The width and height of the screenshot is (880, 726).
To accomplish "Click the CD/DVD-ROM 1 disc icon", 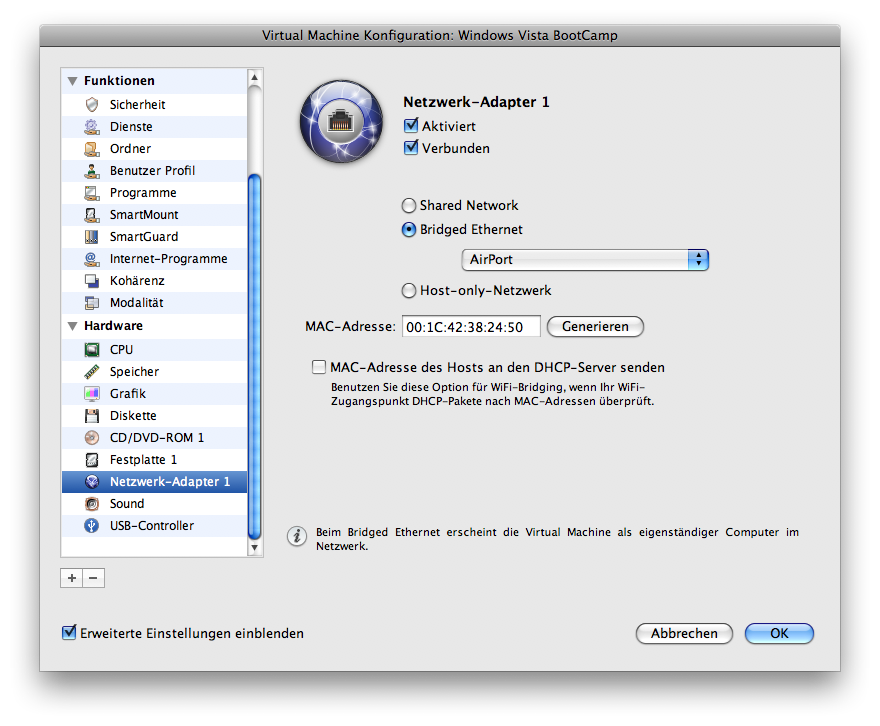I will [91, 438].
